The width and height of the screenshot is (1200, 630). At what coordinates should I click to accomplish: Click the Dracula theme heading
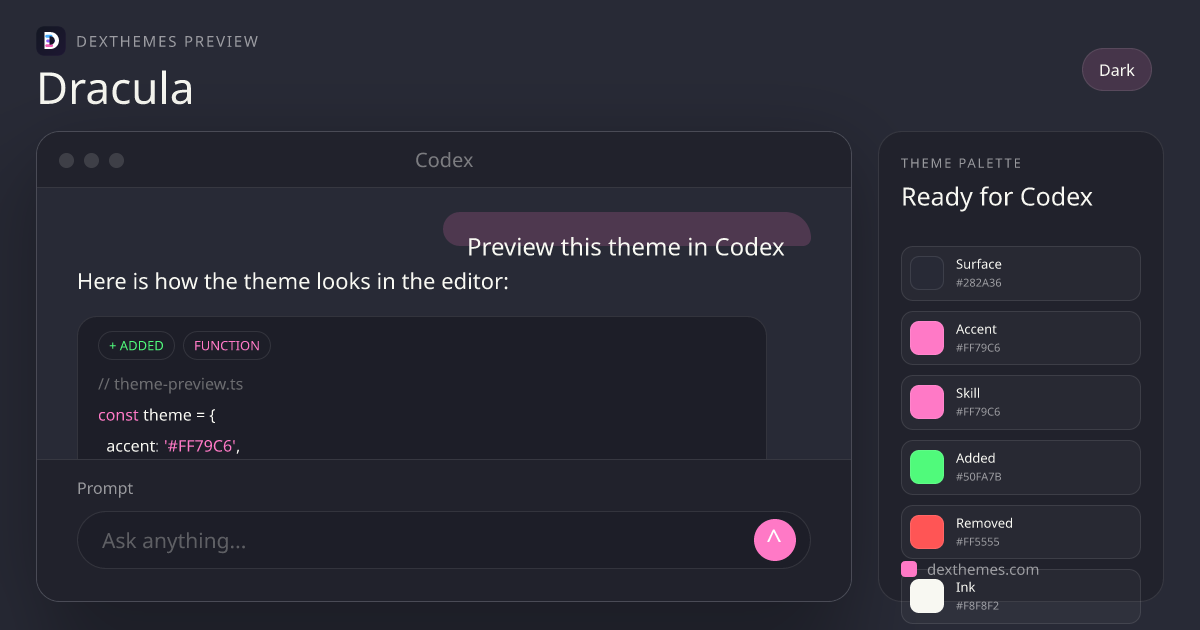pyautogui.click(x=115, y=88)
